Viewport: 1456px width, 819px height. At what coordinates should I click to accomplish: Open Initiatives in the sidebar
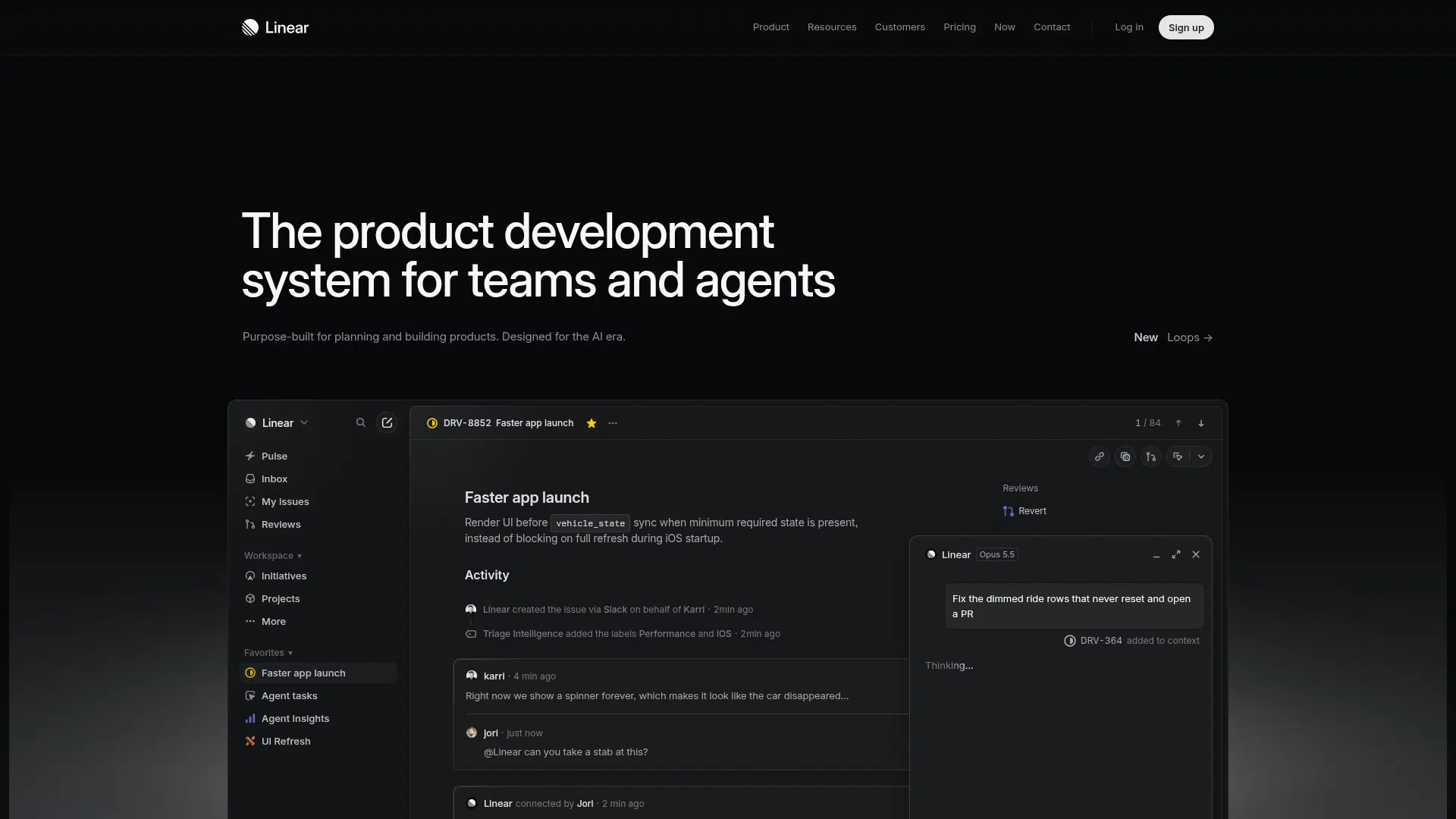coord(318,576)
